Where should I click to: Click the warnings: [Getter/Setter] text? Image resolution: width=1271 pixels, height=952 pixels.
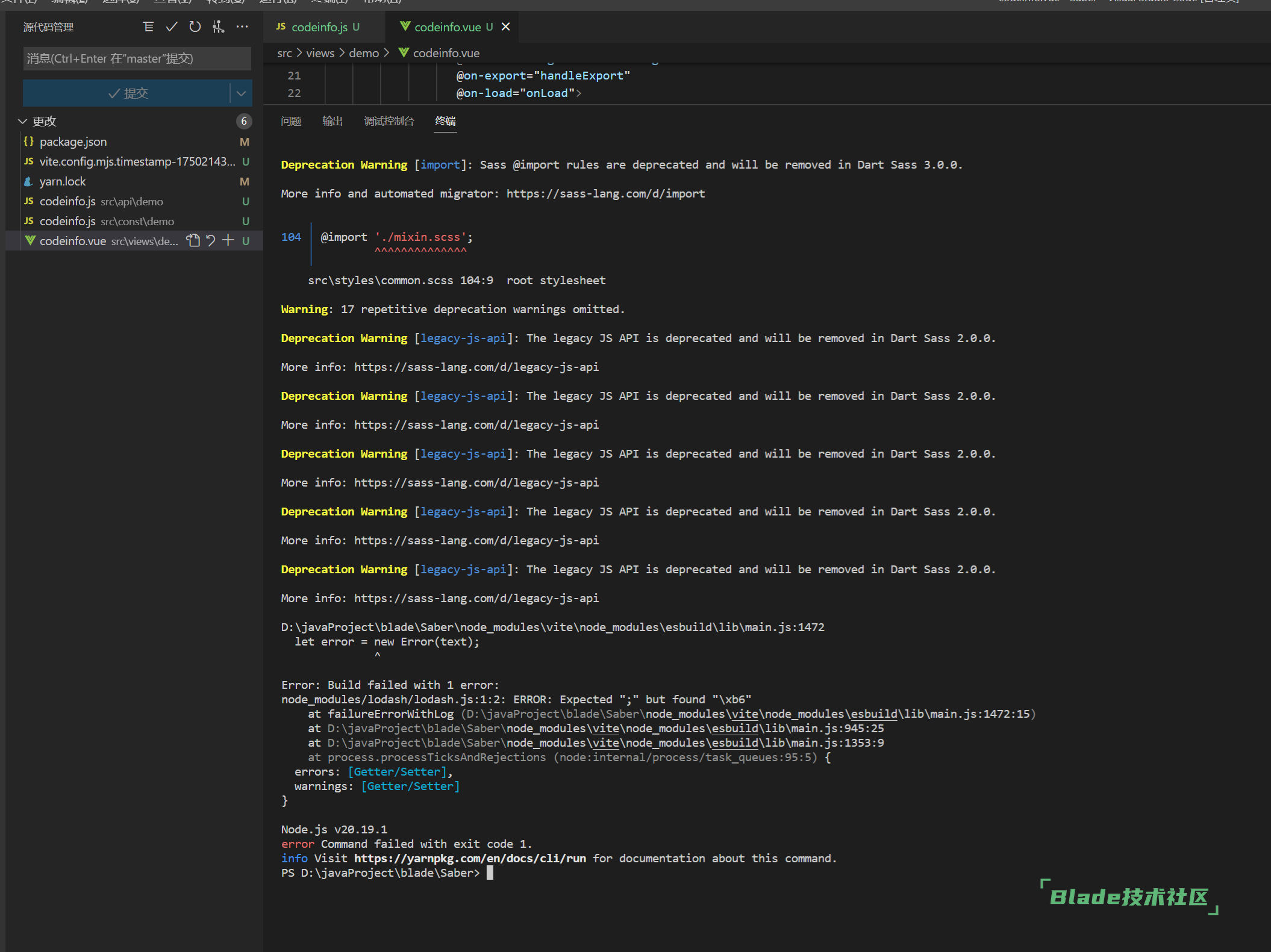click(377, 786)
